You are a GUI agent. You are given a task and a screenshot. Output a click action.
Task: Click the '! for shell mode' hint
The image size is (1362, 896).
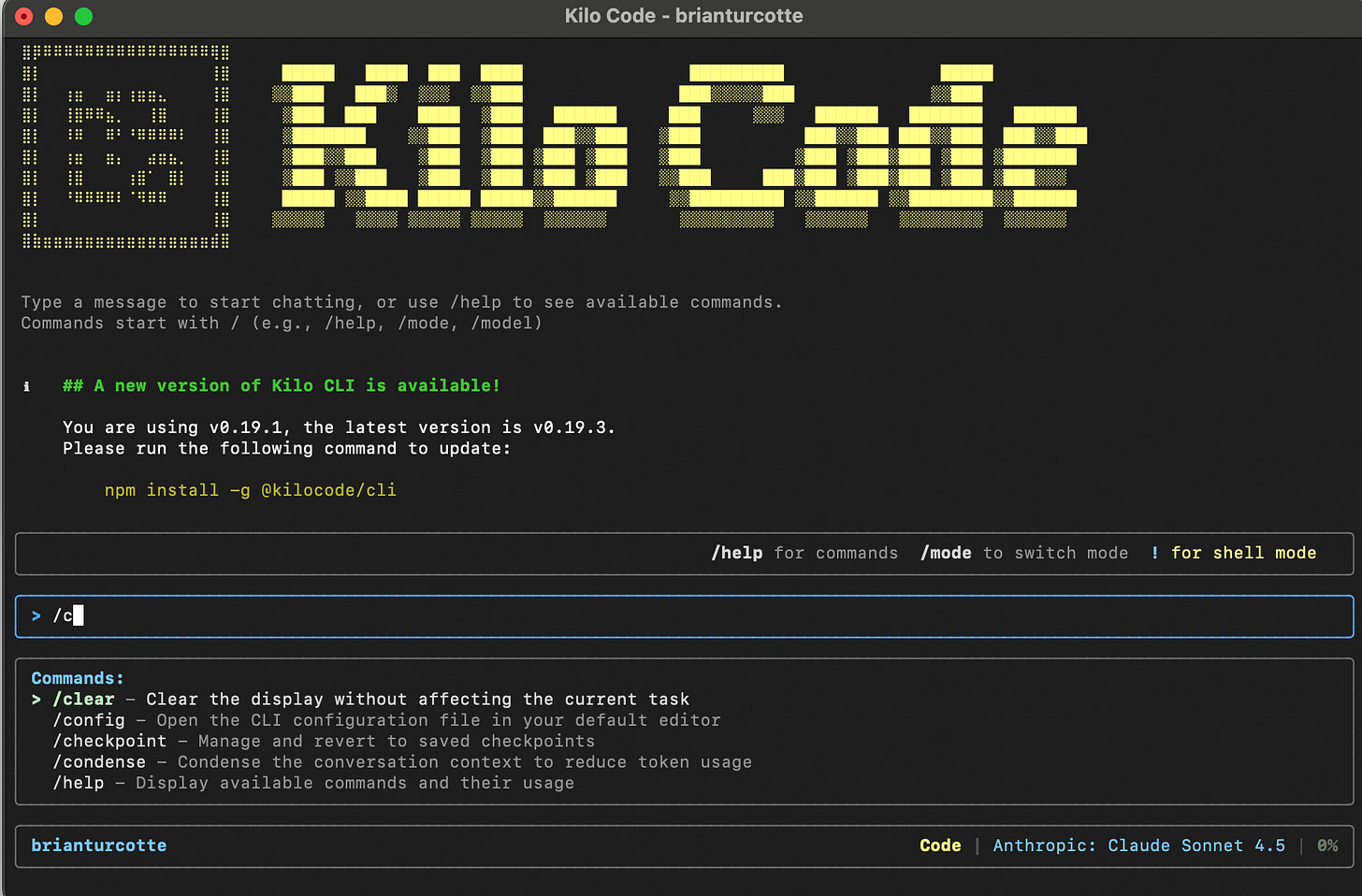[x=1233, y=553]
